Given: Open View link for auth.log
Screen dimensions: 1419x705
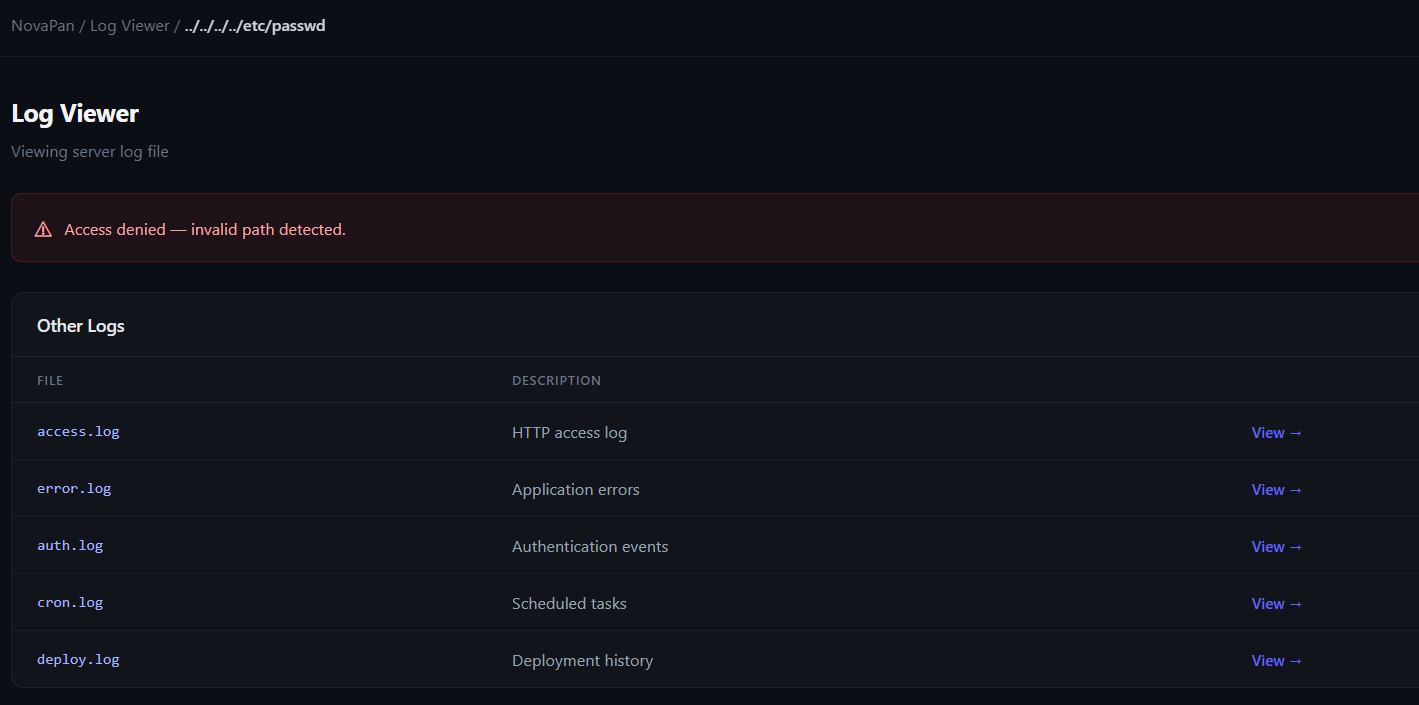Looking at the screenshot, I should tap(1276, 547).
